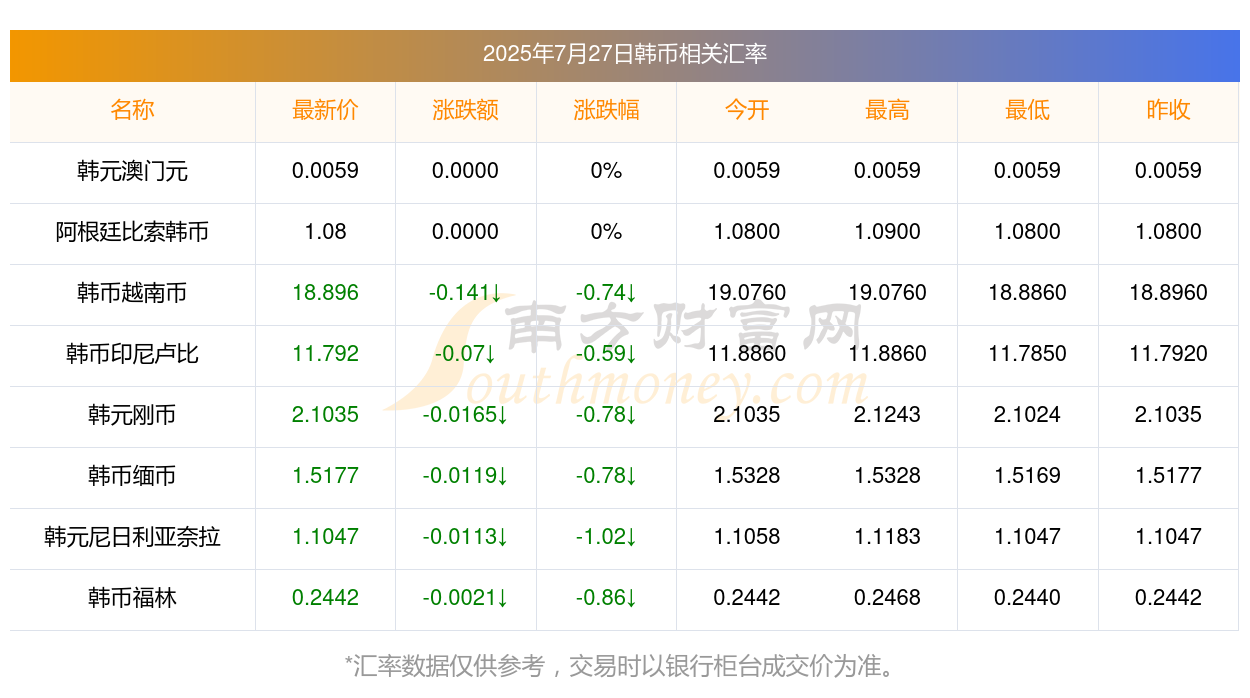1250x698 pixels.
Task: Click the 阿根廷比索韩币 row name
Action: click(132, 232)
